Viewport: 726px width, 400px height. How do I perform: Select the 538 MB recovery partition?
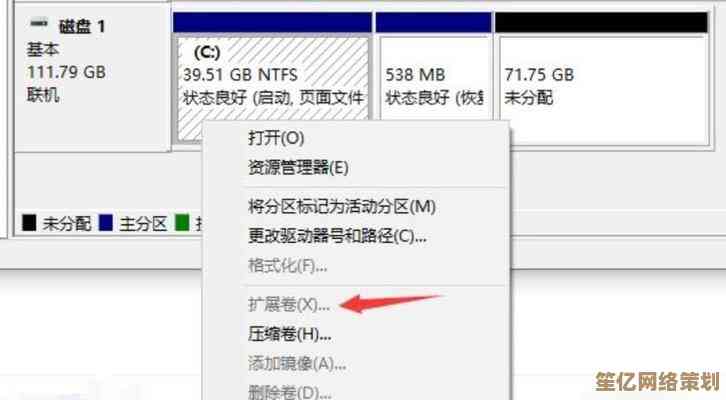pyautogui.click(x=433, y=78)
